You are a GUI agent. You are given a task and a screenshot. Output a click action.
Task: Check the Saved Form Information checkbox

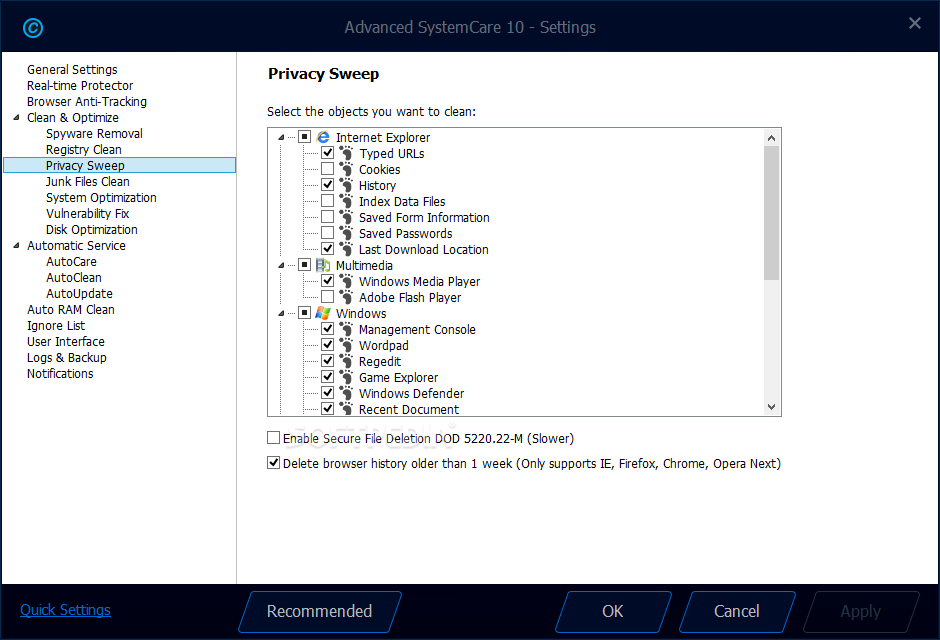[x=327, y=216]
